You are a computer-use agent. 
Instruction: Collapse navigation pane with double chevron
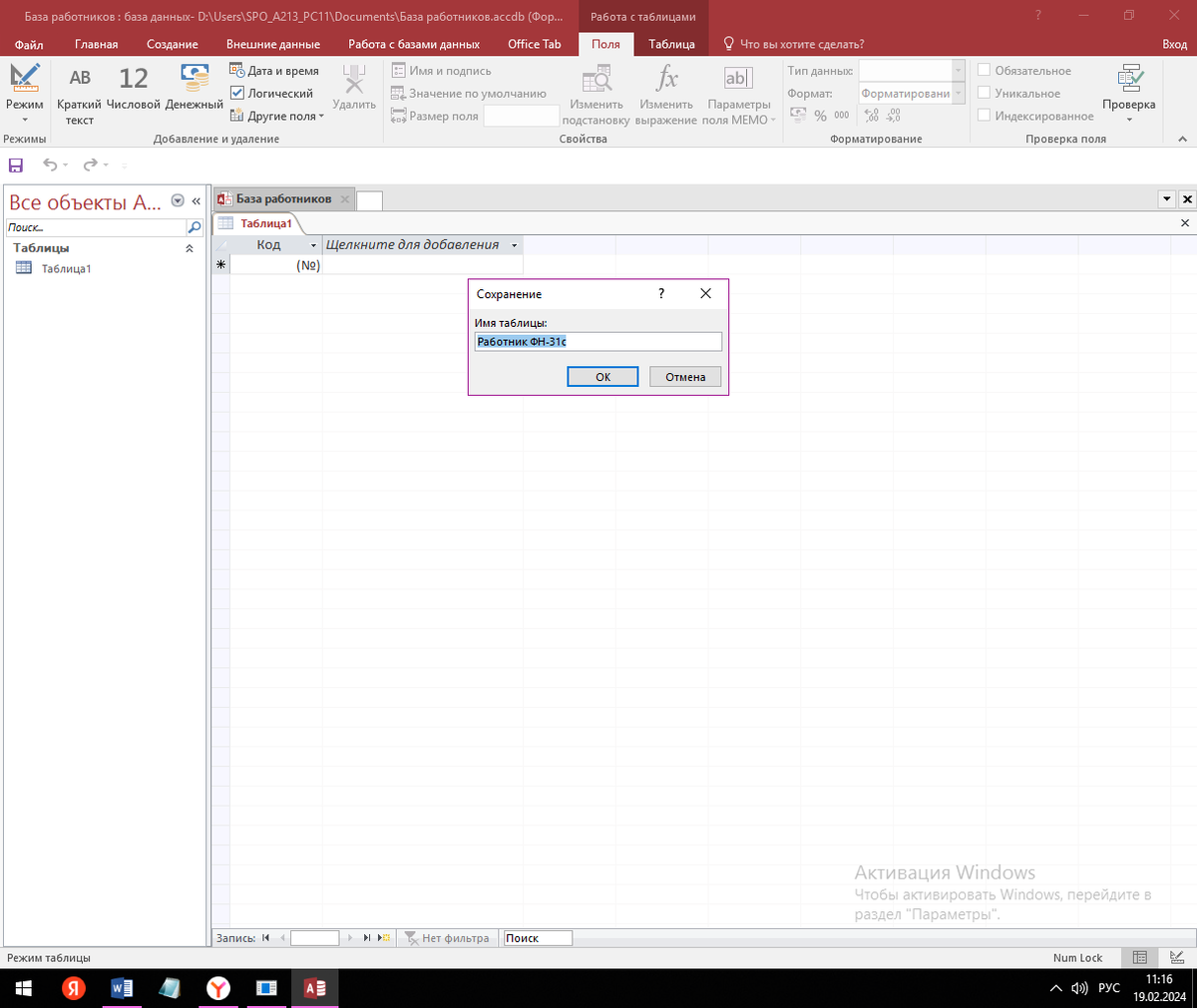click(x=196, y=201)
